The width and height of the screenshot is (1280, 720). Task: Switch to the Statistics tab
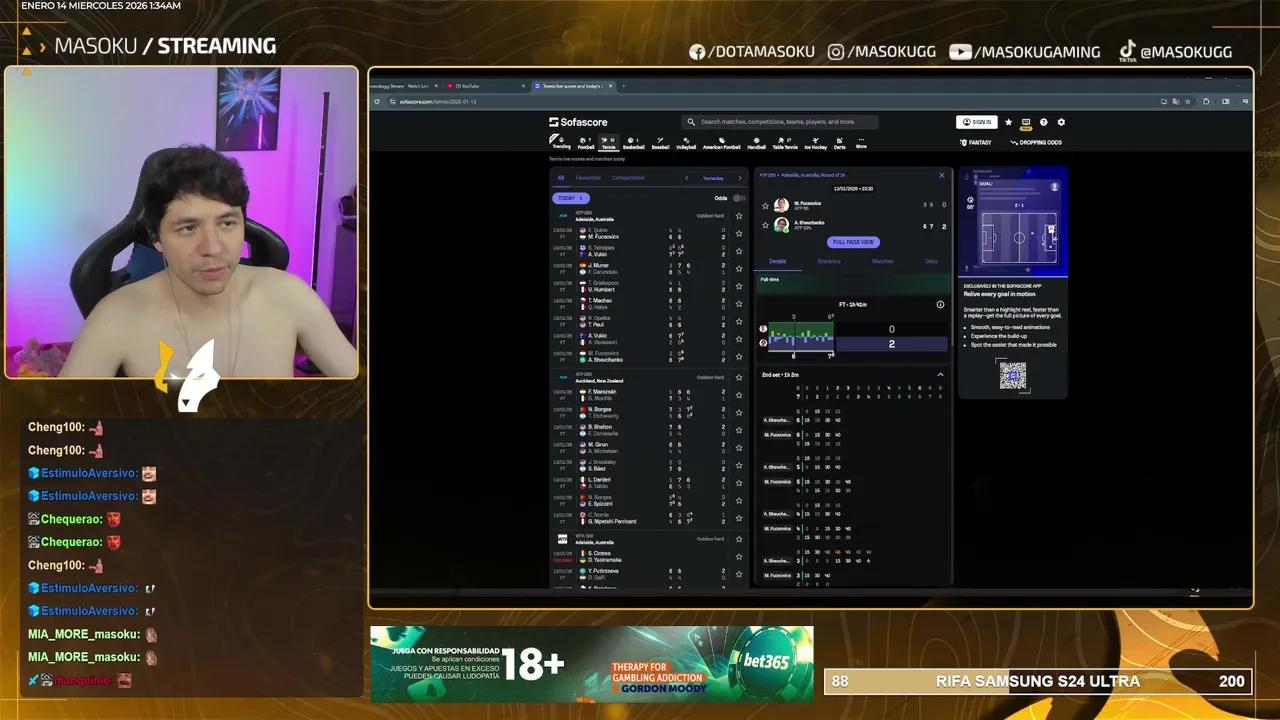tap(828, 260)
